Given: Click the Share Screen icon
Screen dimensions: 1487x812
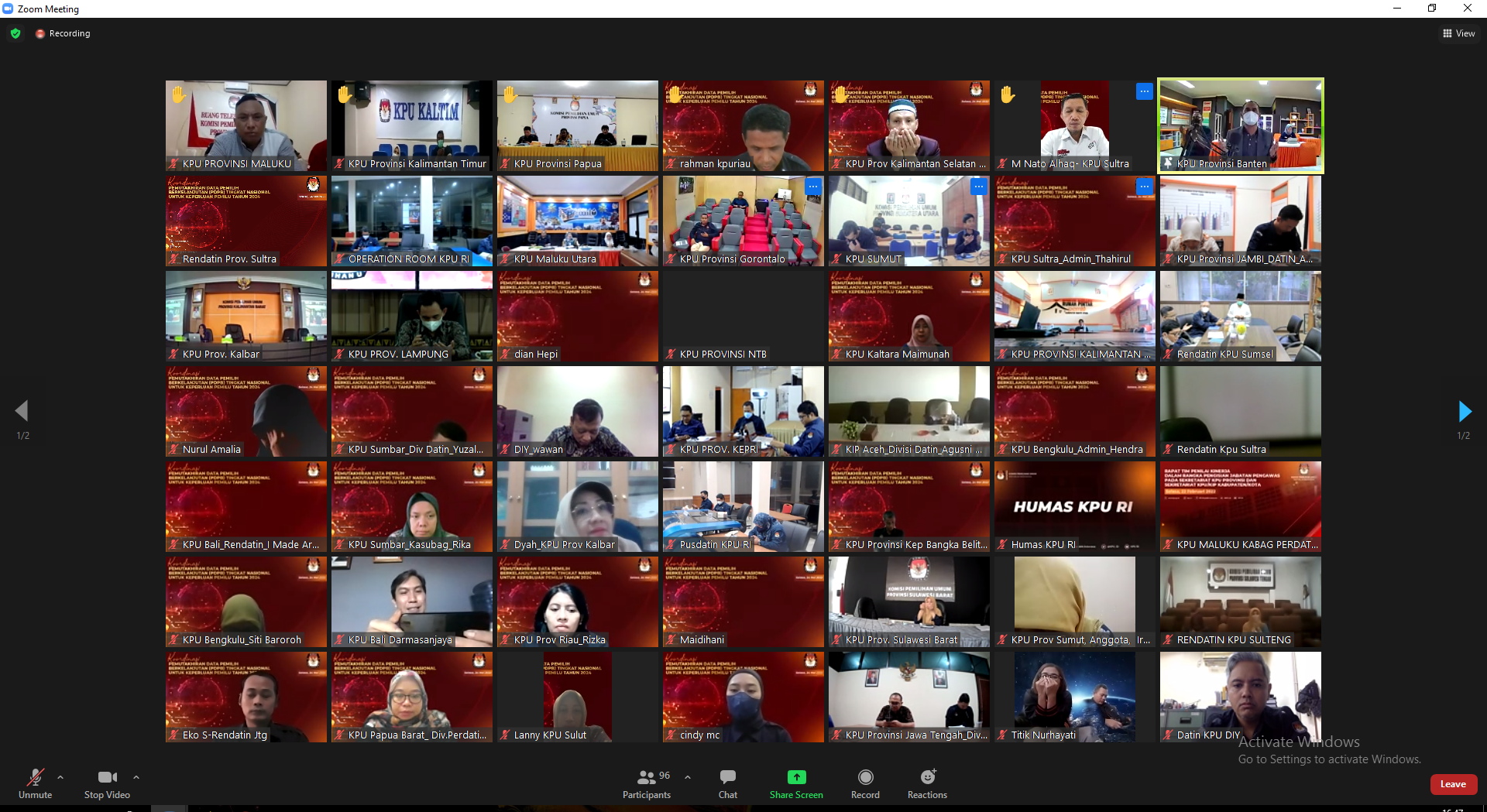Looking at the screenshot, I should (796, 777).
